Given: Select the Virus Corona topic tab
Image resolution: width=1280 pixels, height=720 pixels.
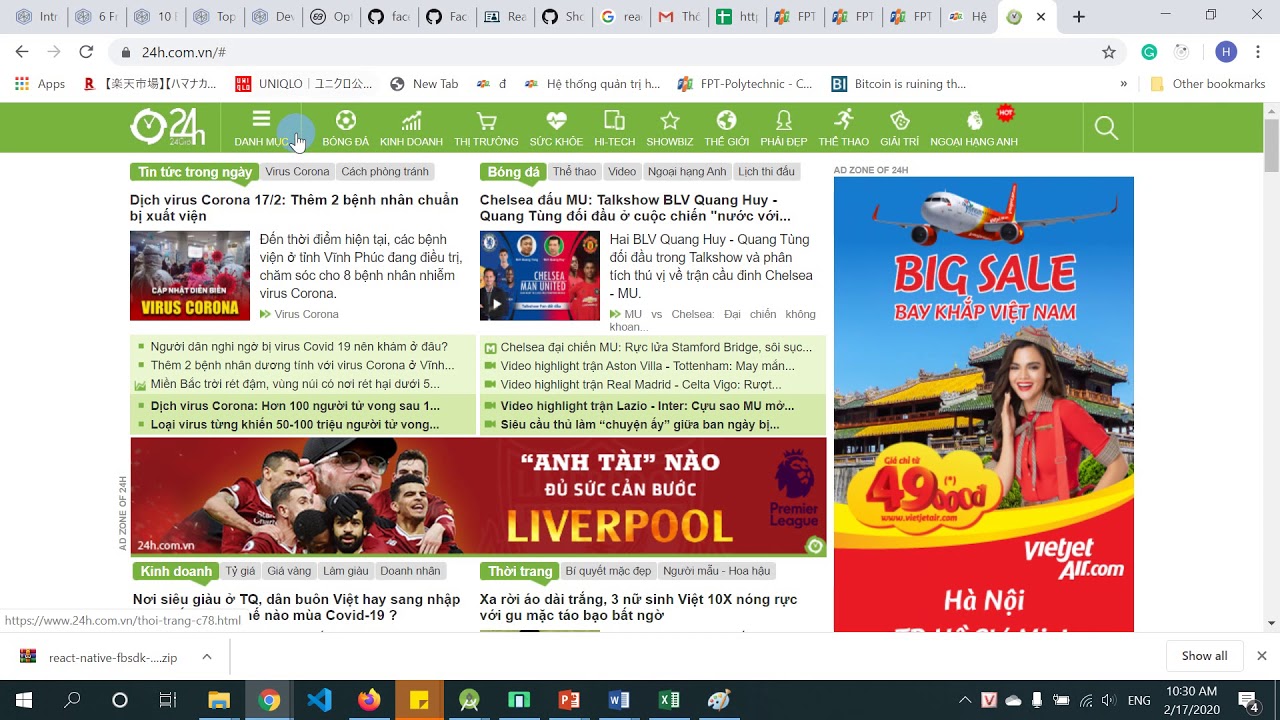Looking at the screenshot, I should (x=297, y=172).
